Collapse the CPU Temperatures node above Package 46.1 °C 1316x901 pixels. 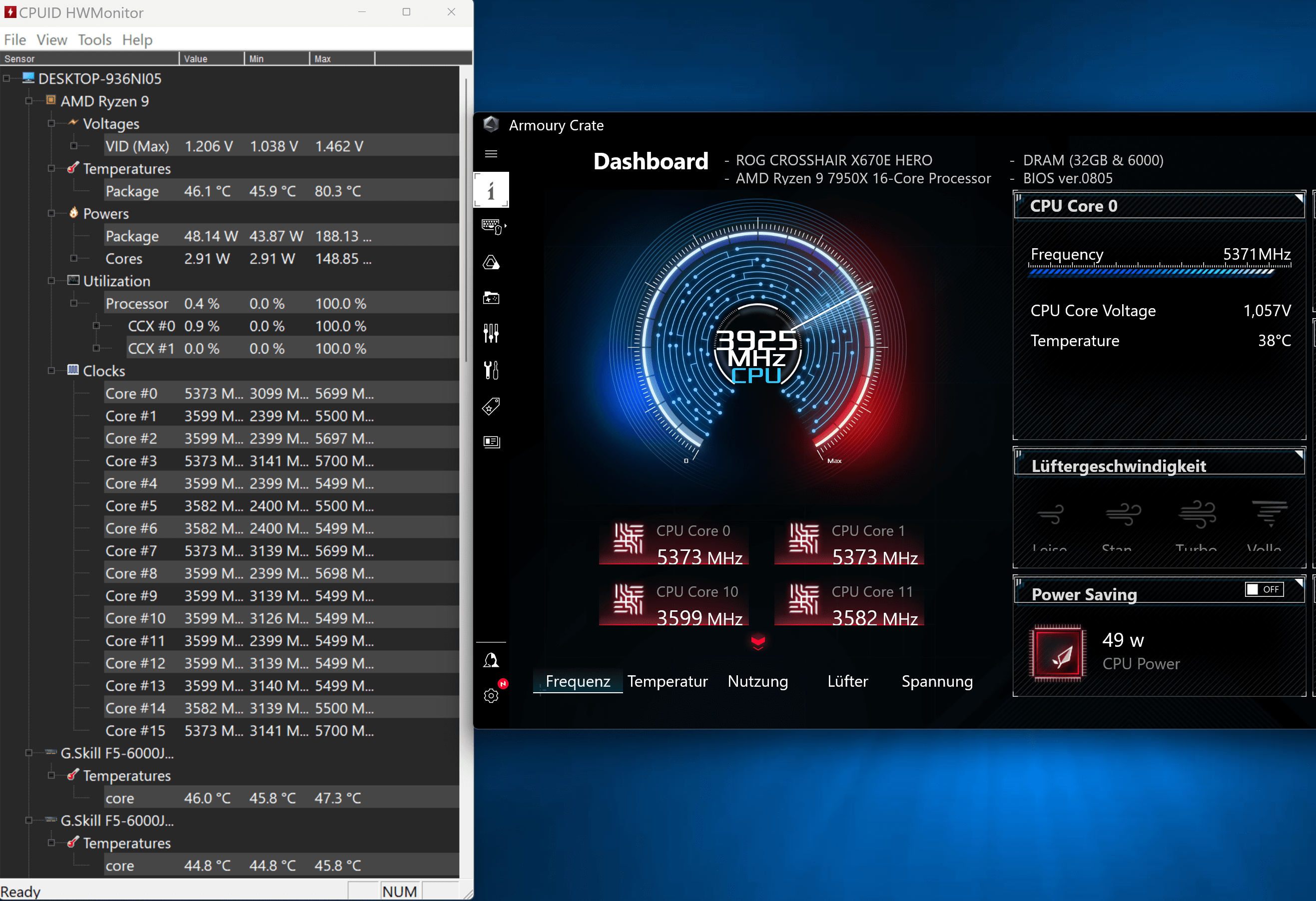click(x=51, y=168)
